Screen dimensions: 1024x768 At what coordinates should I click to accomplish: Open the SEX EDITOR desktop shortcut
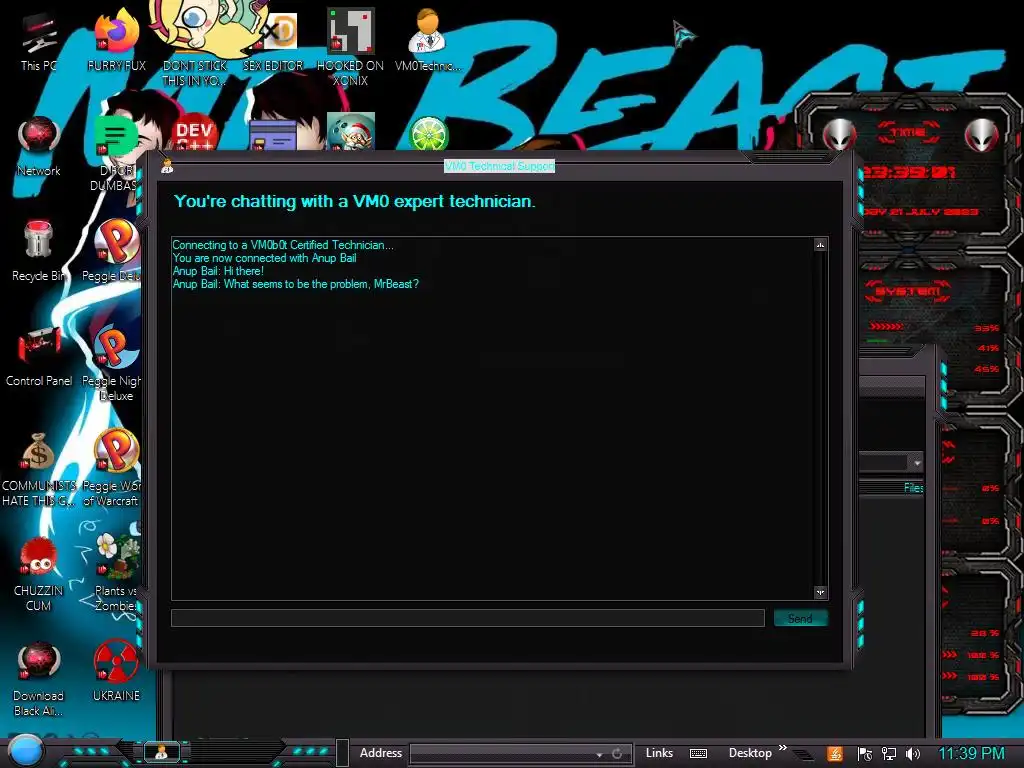[x=273, y=40]
